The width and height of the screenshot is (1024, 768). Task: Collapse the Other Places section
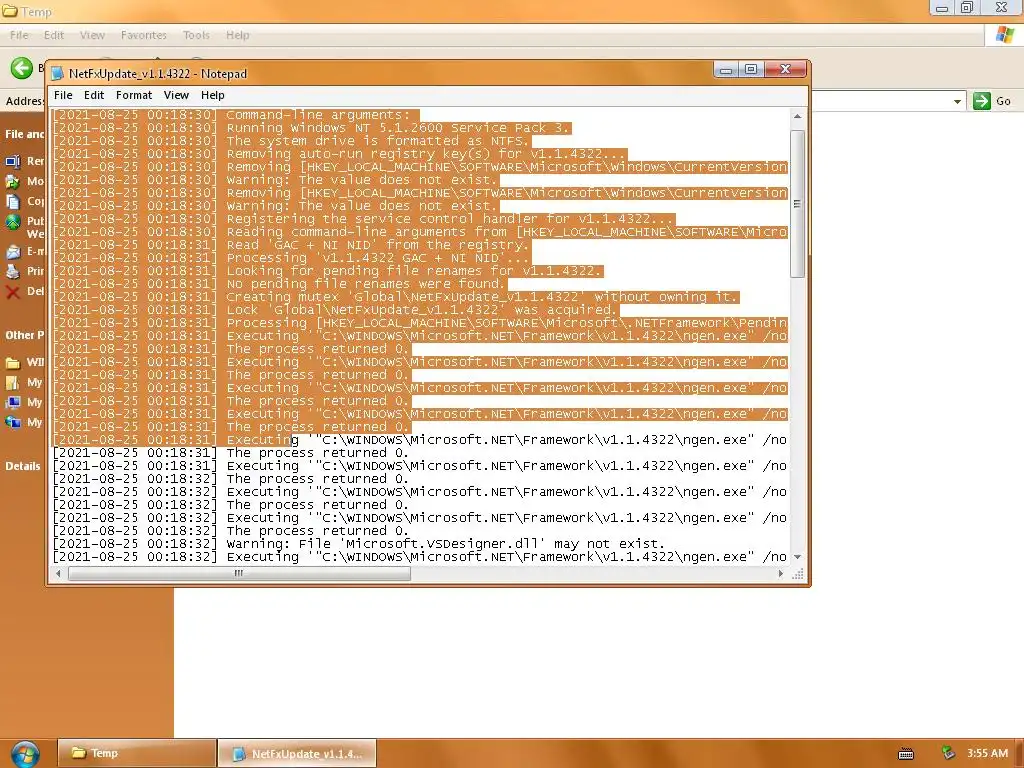25,335
